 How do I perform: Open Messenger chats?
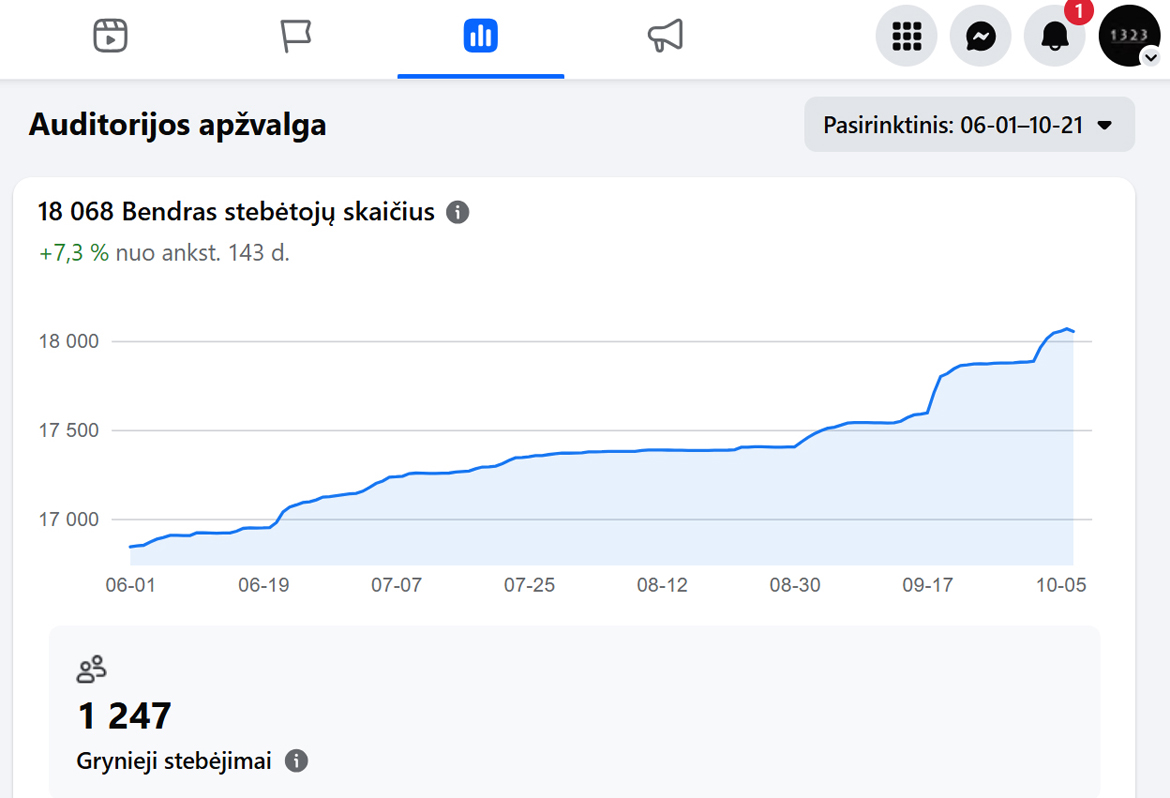tap(980, 36)
